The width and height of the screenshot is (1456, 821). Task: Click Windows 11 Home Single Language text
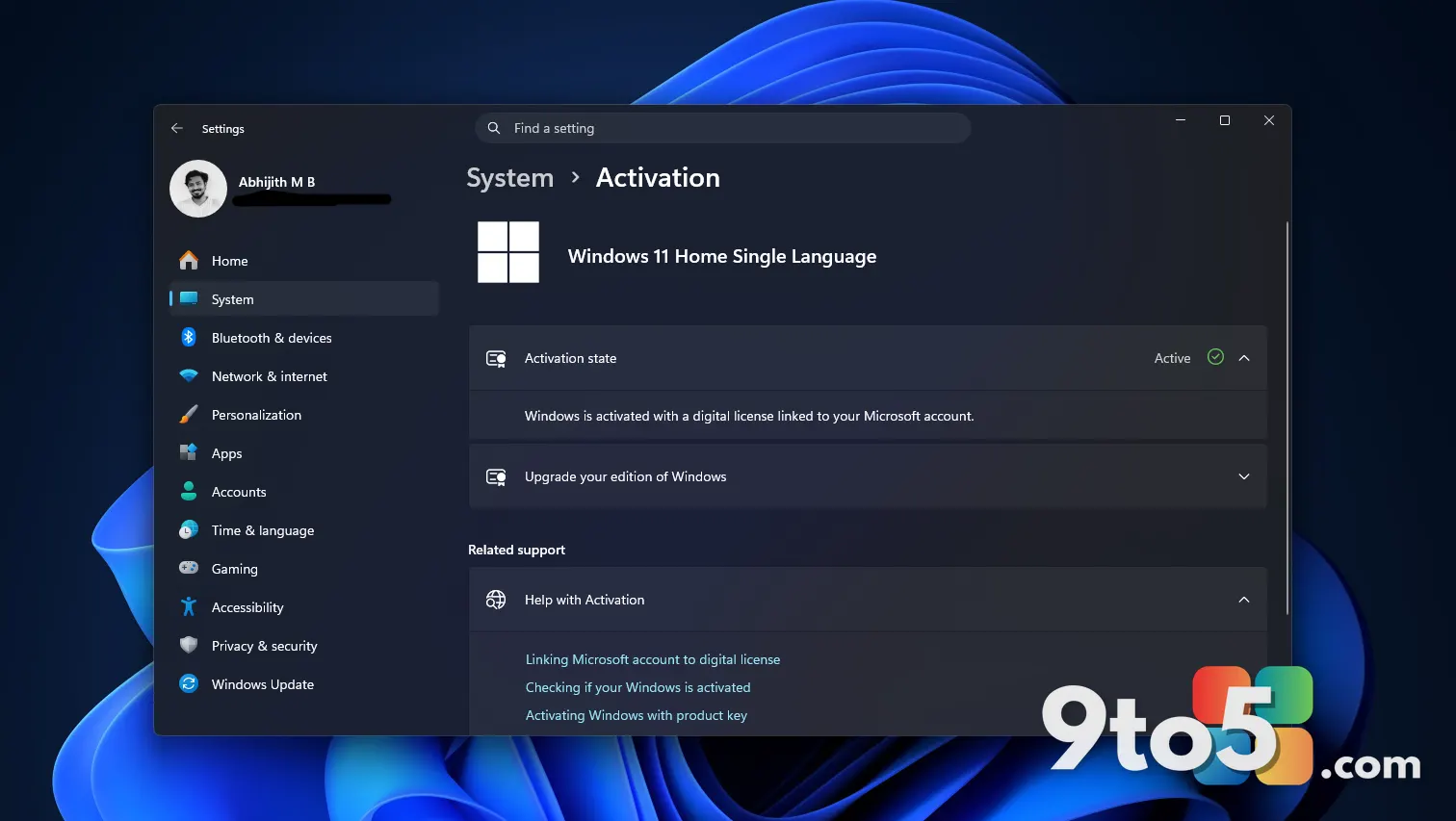point(722,256)
